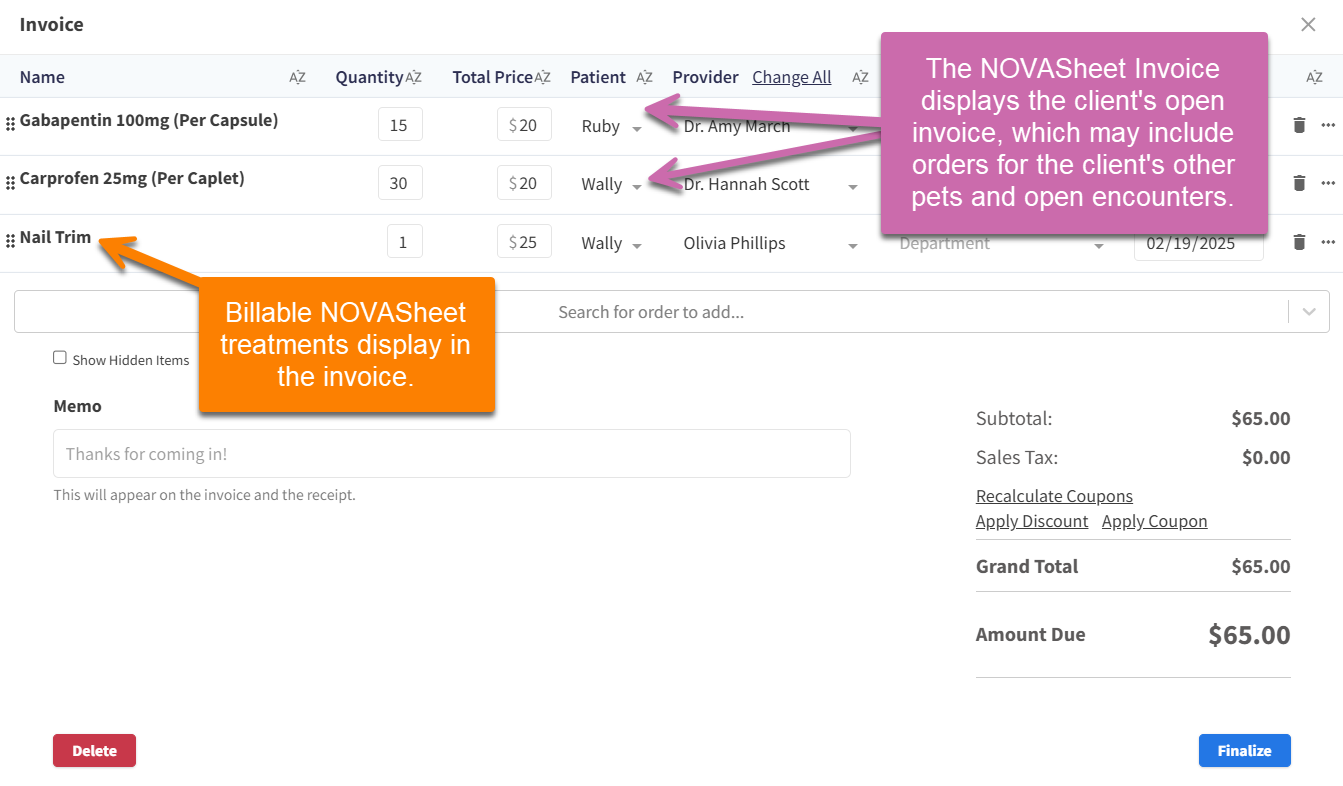The image size is (1343, 786).
Task: Sort the Patient column
Action: 645,76
